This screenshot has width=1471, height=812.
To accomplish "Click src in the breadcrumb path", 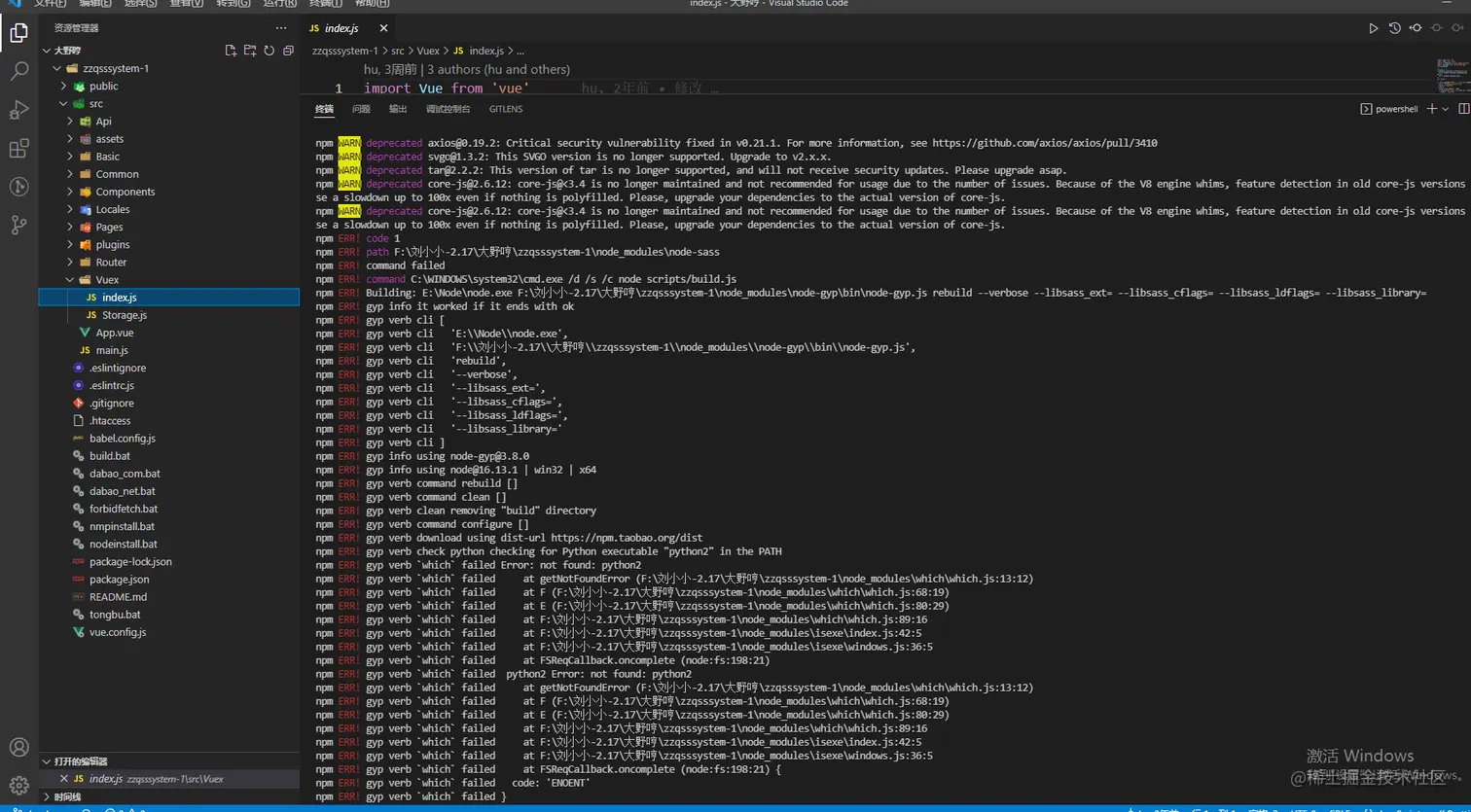I will pyautogui.click(x=398, y=51).
